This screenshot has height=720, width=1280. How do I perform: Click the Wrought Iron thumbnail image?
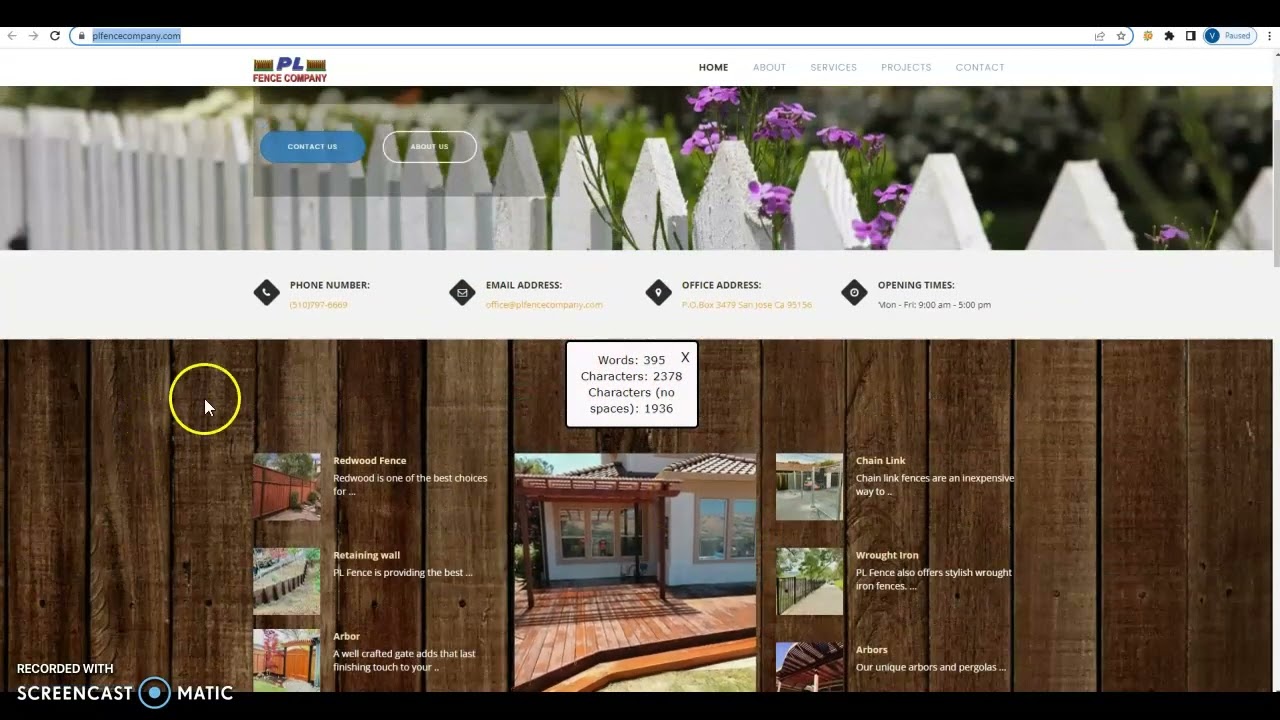(x=809, y=581)
